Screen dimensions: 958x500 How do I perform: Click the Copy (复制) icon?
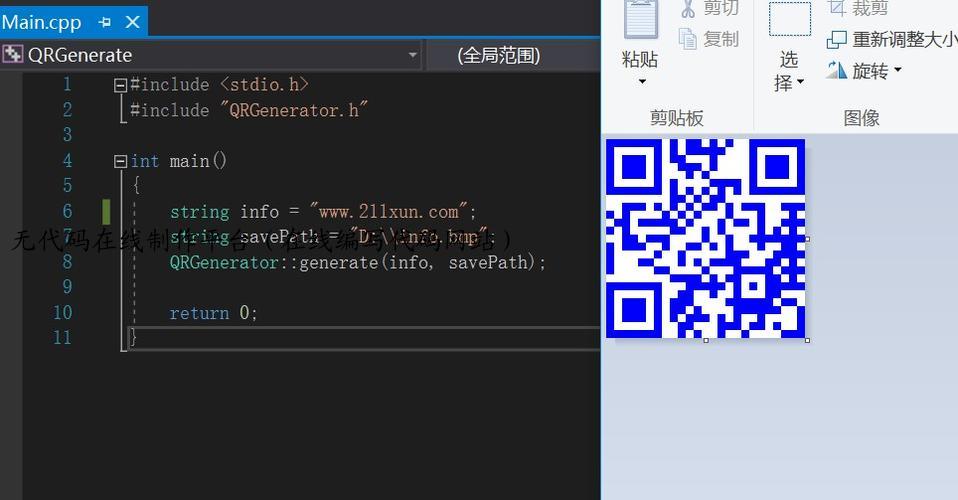[x=688, y=39]
